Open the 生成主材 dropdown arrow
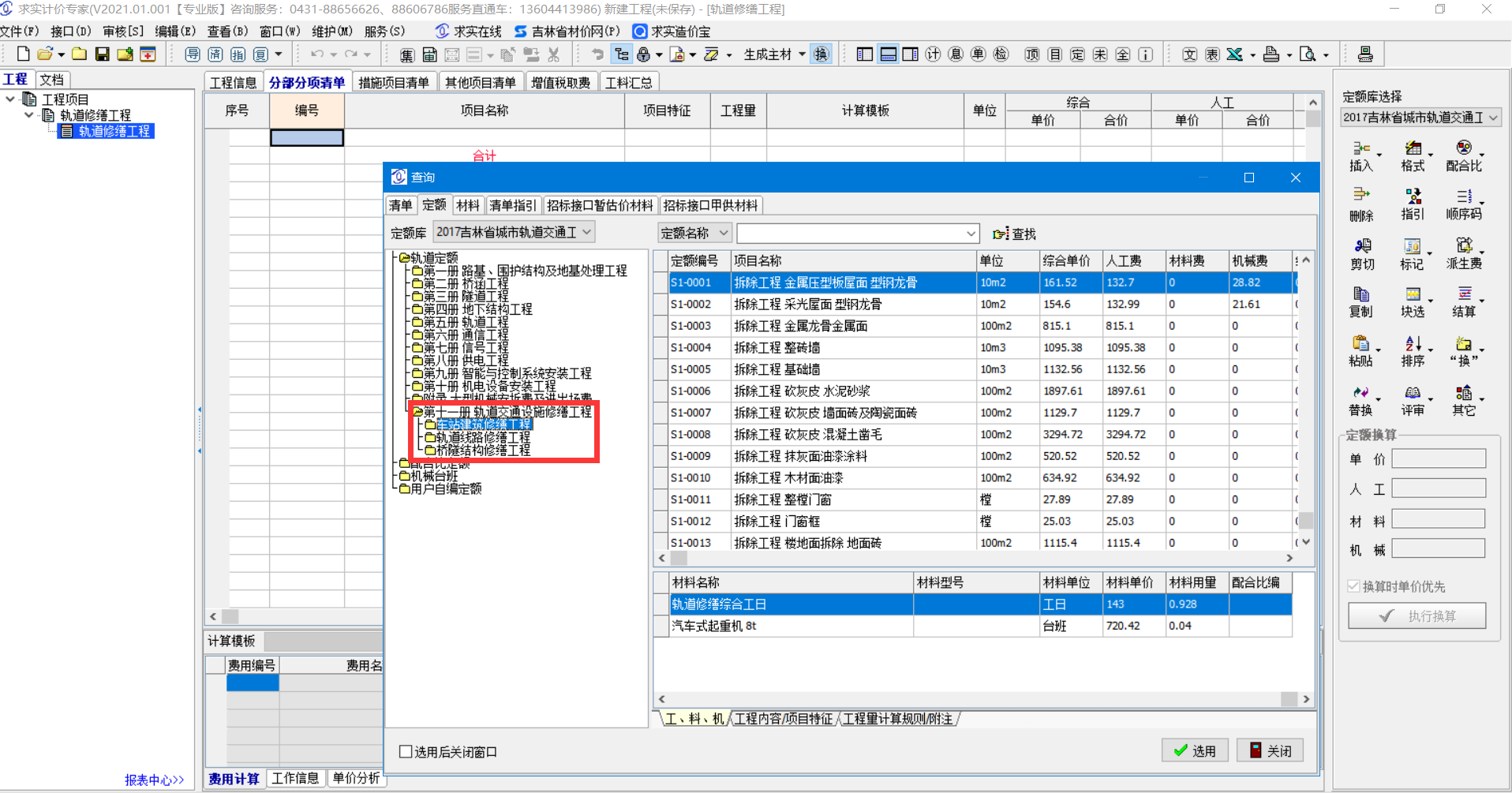Screen dimensions: 1512x793 (802, 54)
